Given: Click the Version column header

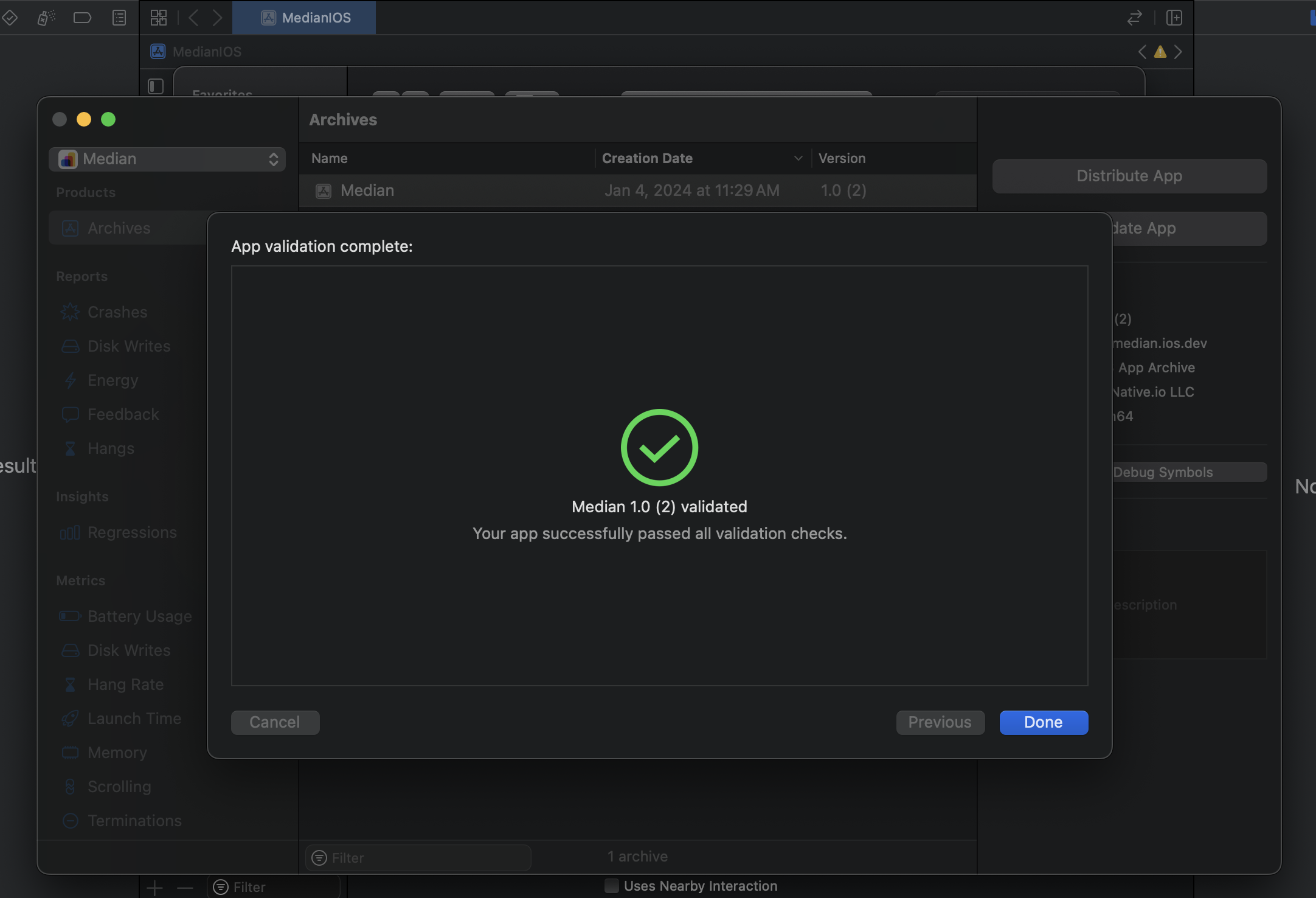Looking at the screenshot, I should point(842,158).
